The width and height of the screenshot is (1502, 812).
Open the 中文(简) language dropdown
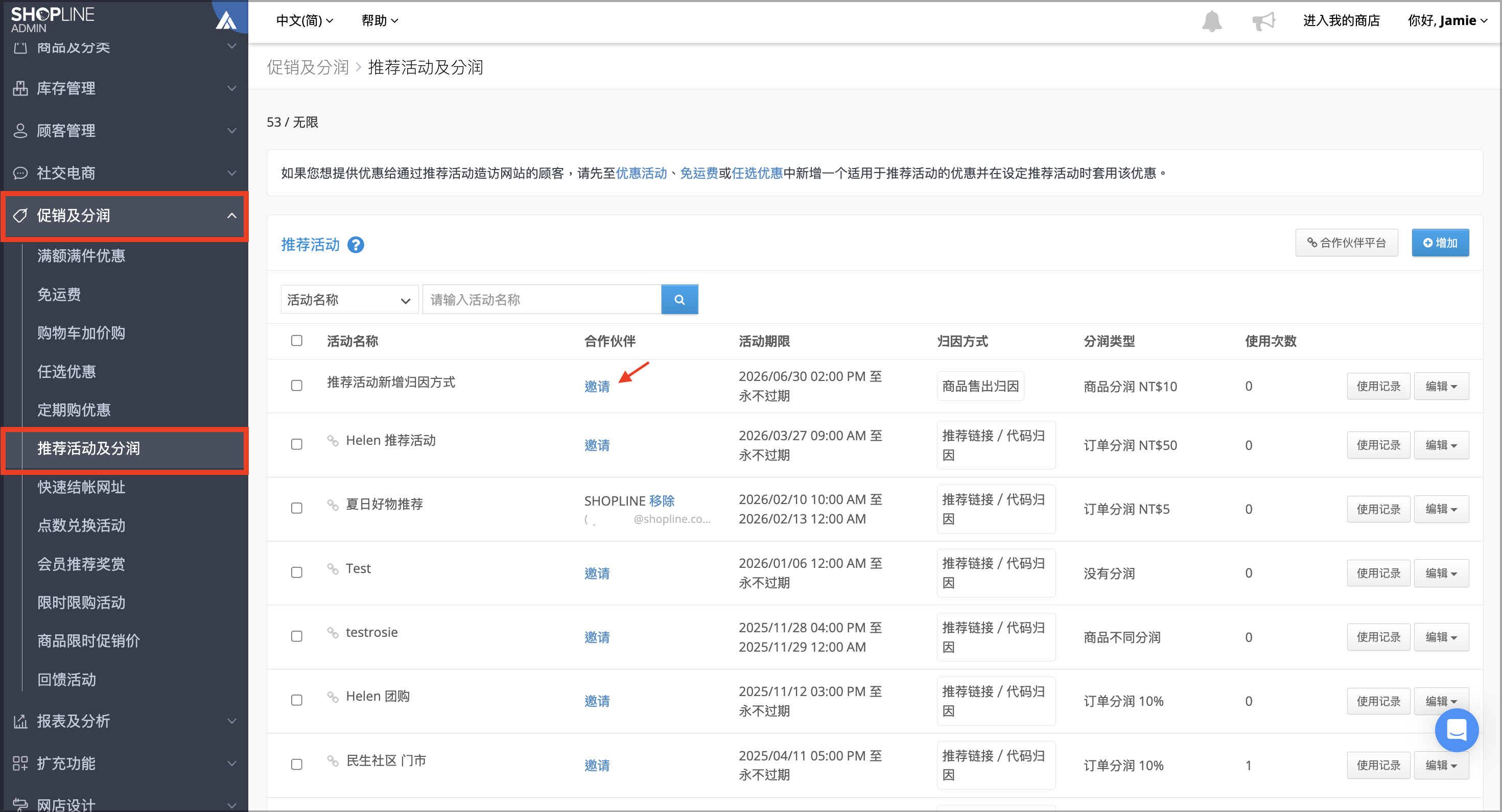[x=304, y=20]
